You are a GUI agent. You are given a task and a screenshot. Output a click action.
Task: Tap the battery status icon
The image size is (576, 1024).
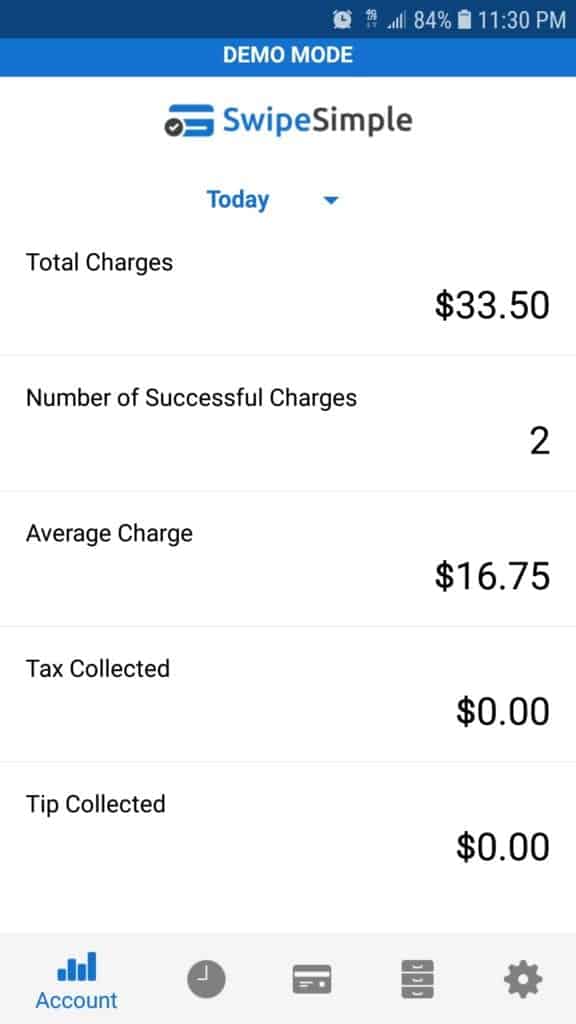pyautogui.click(x=464, y=20)
